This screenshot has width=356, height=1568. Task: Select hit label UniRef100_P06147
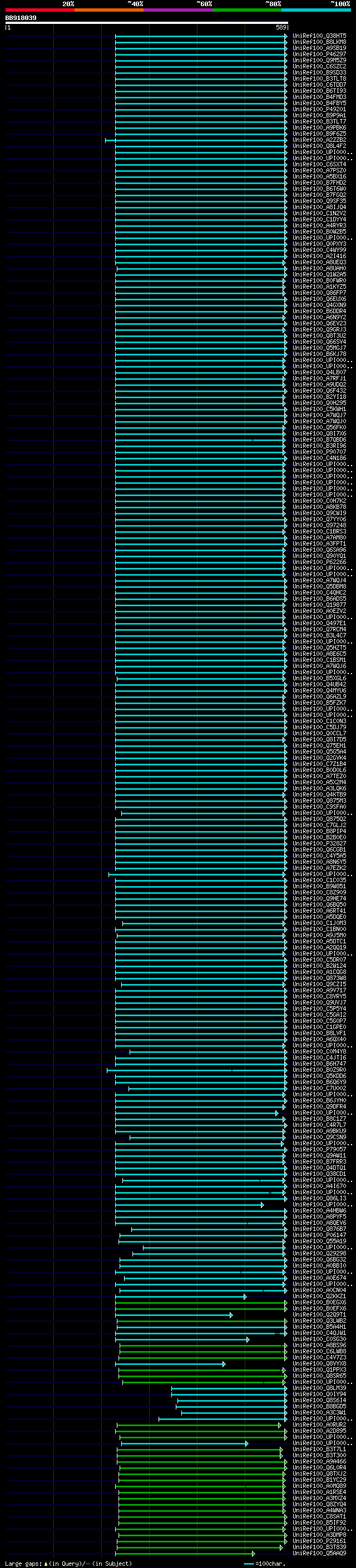point(319,1235)
